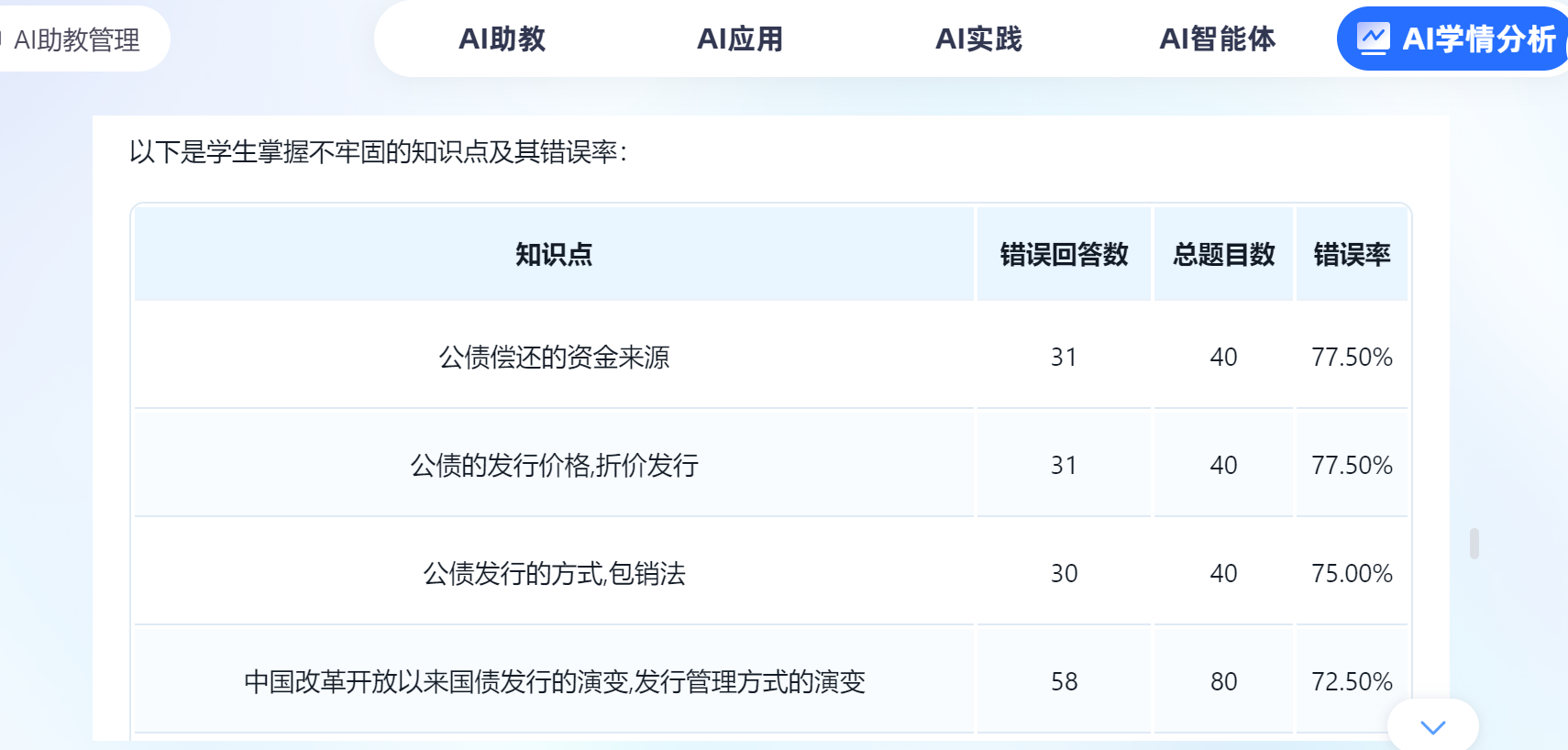Open the AI助教管理 section
The image size is (1568, 750).
77,39
